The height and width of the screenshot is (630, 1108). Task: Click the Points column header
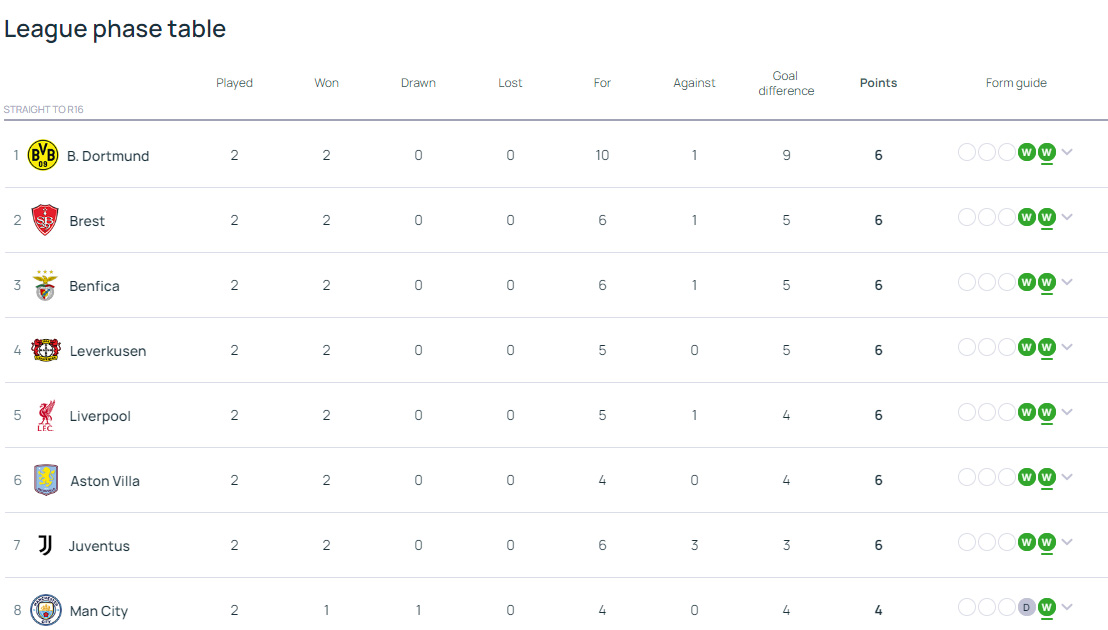pyautogui.click(x=878, y=83)
